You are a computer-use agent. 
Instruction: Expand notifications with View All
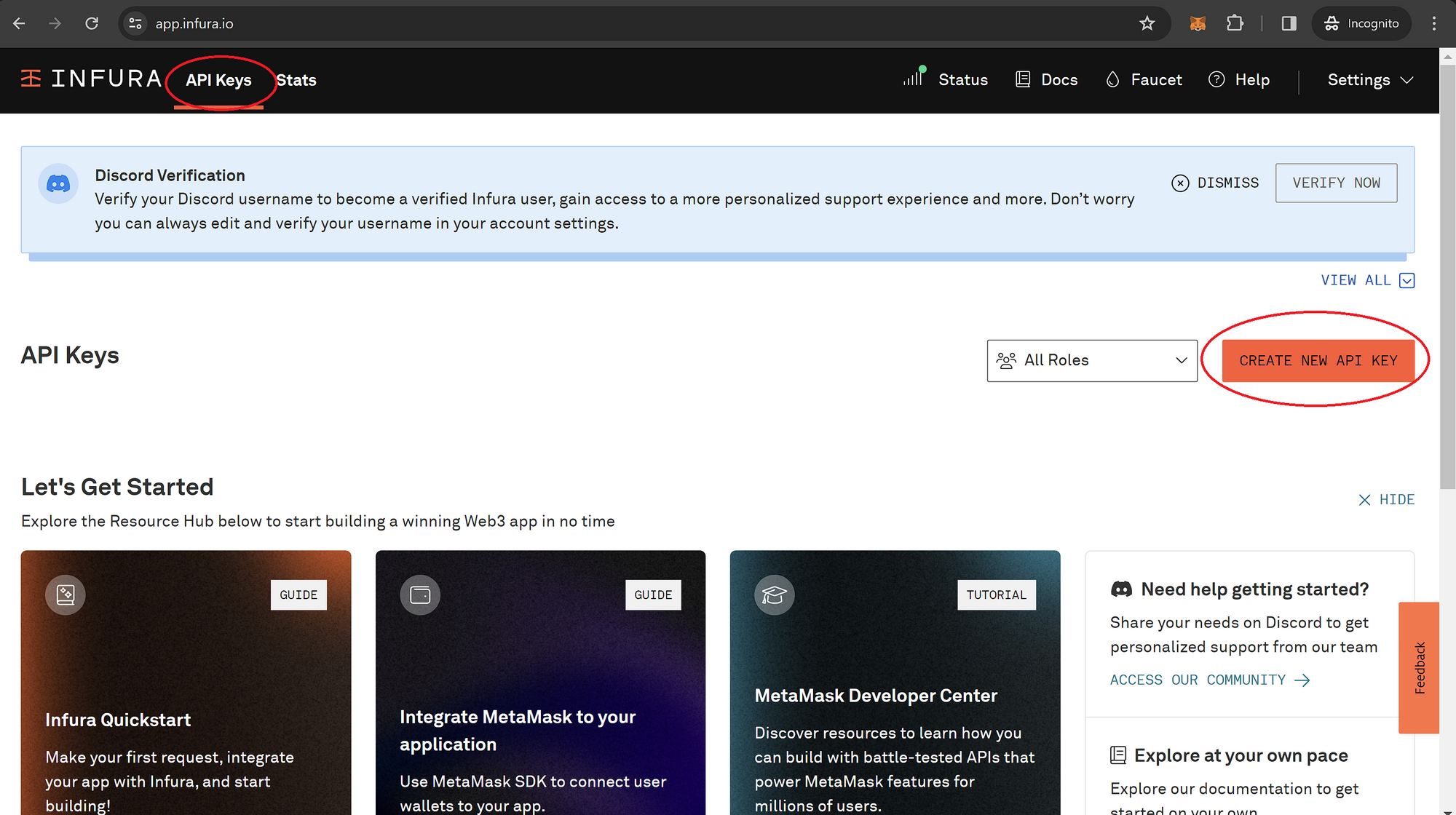click(x=1367, y=280)
